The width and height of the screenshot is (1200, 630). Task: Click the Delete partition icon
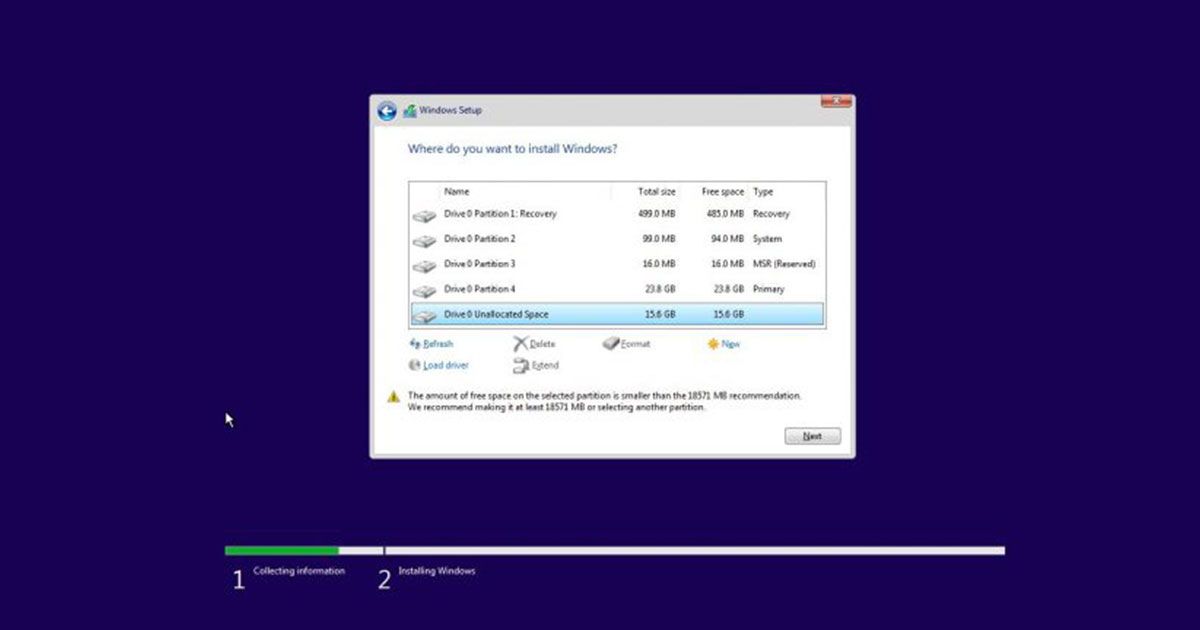(x=520, y=343)
